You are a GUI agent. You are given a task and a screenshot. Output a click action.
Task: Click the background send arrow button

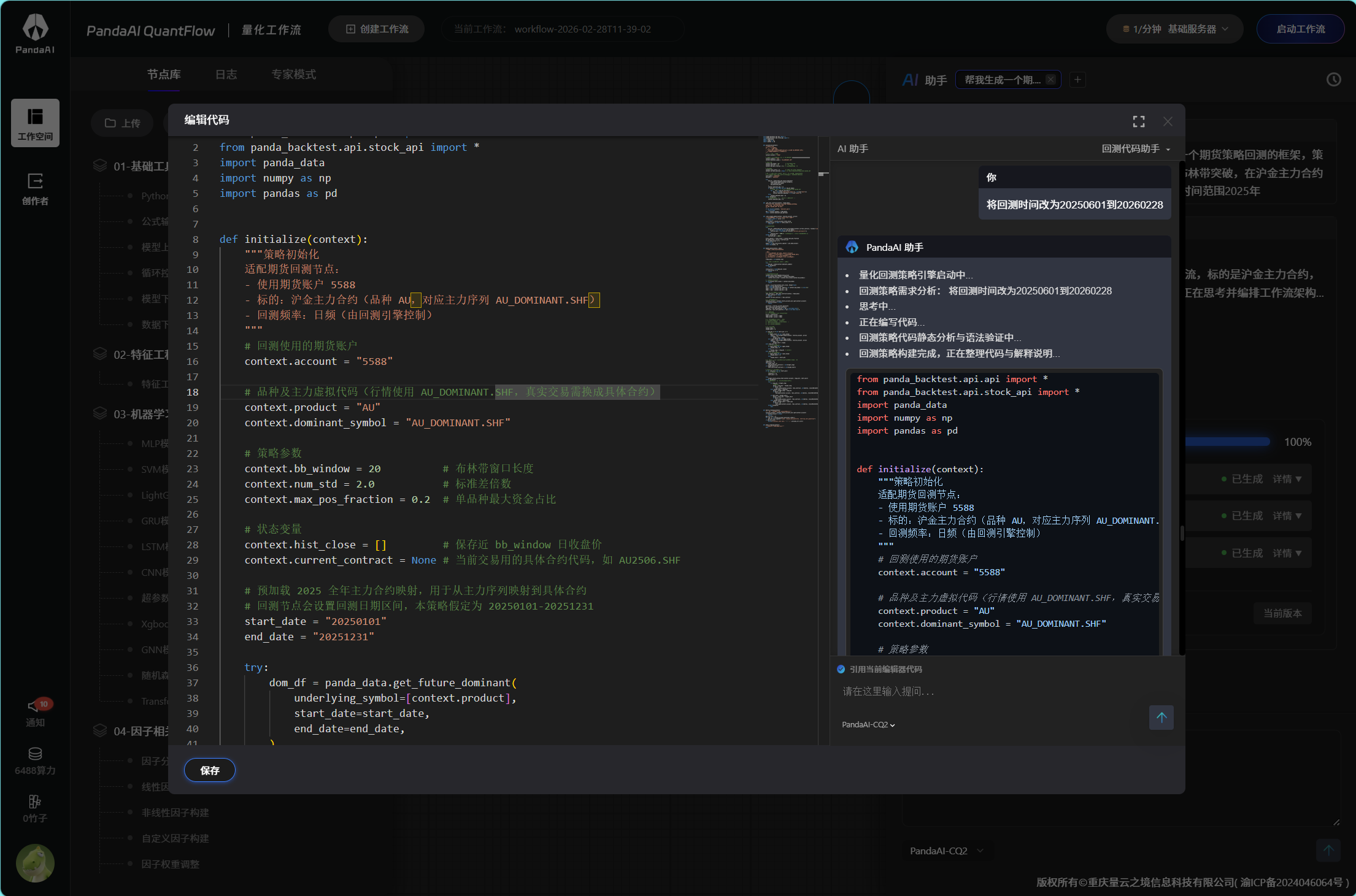coord(1328,850)
